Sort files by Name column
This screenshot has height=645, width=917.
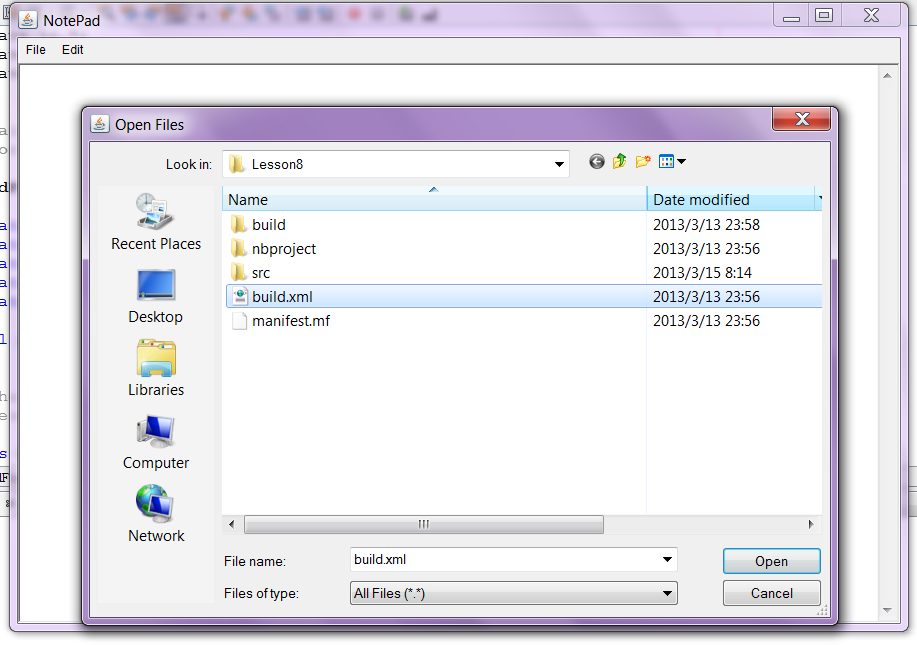(x=435, y=199)
